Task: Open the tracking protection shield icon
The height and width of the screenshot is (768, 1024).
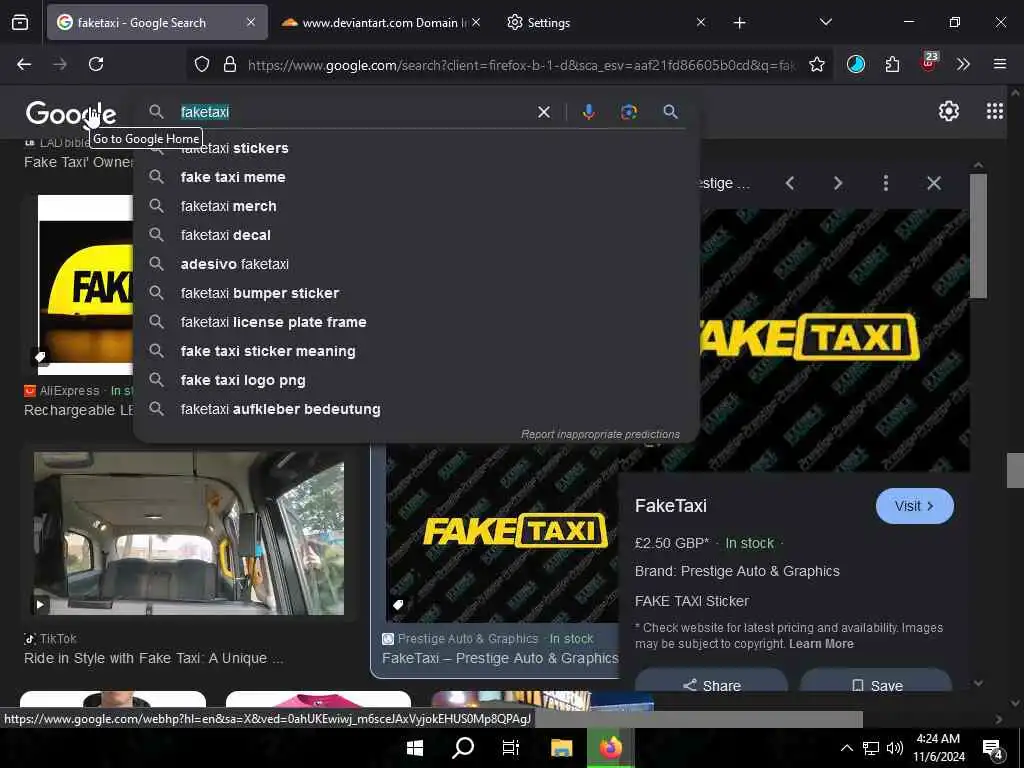Action: coord(202,64)
